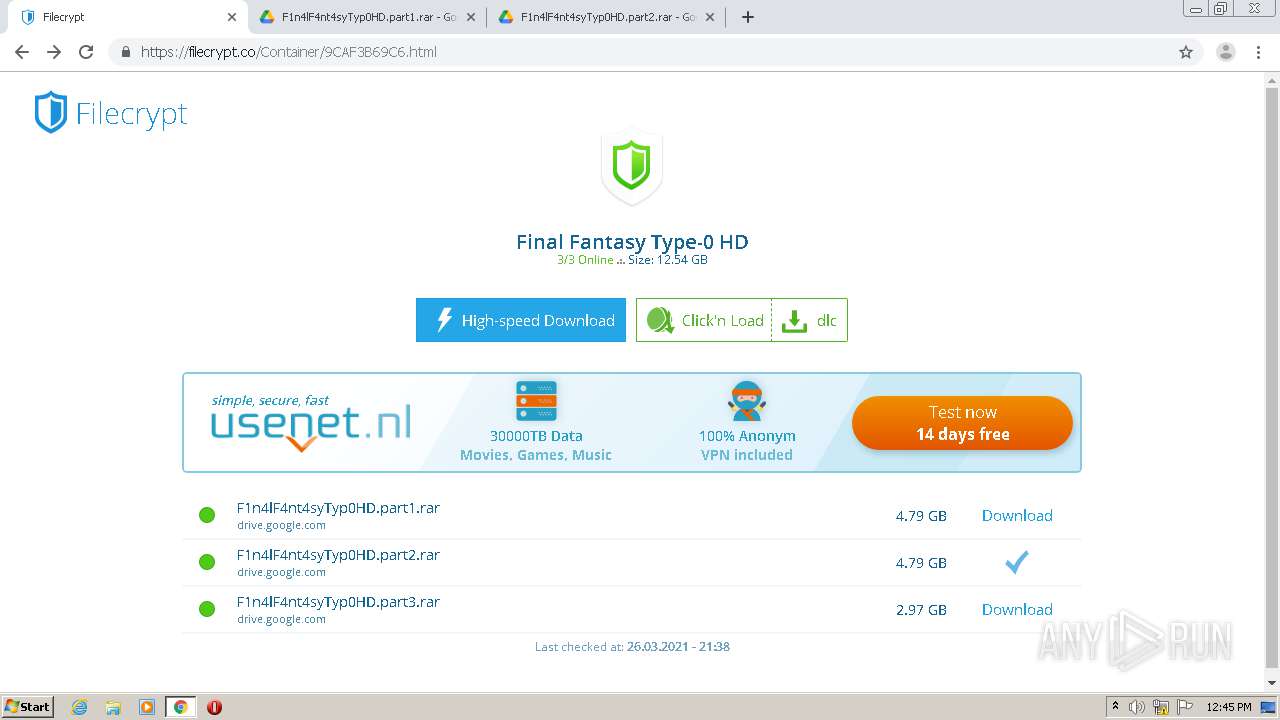The width and height of the screenshot is (1280, 720).
Task: Open media player from taskbar
Action: [147, 707]
